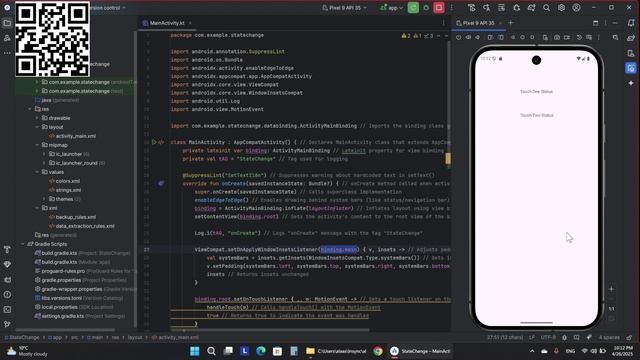Screen dimensions: 640x360
Task: Open the Pixel 9 API 35 device selector
Action: [x=344, y=8]
